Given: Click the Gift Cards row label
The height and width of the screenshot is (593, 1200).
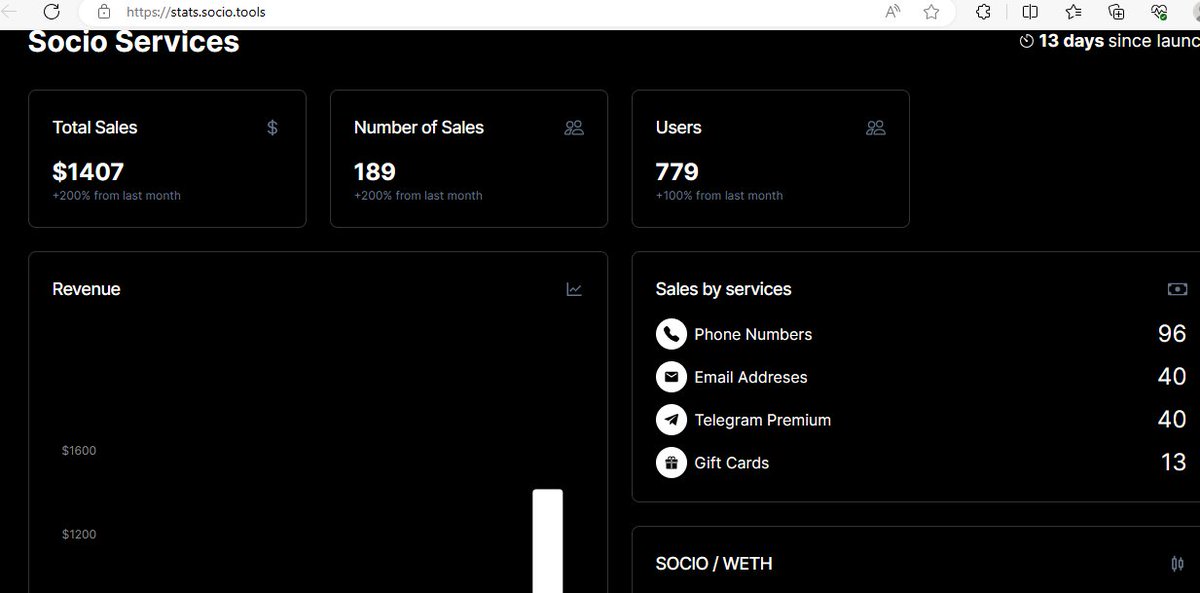Looking at the screenshot, I should point(732,463).
